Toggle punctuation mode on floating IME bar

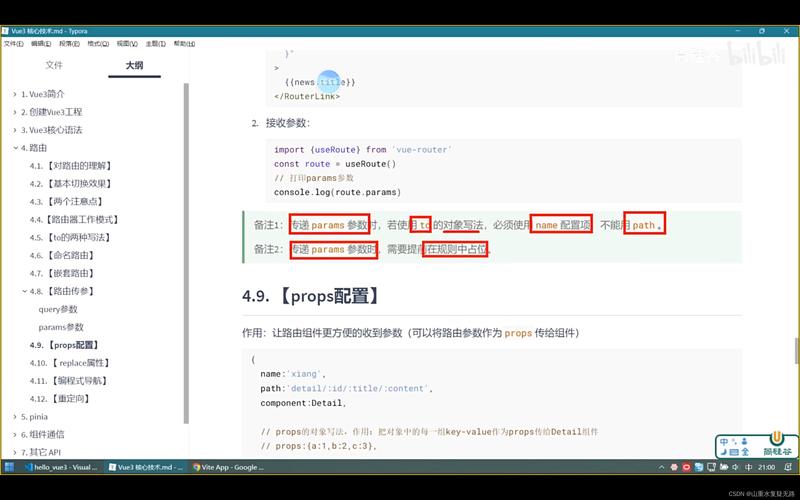(x=734, y=442)
